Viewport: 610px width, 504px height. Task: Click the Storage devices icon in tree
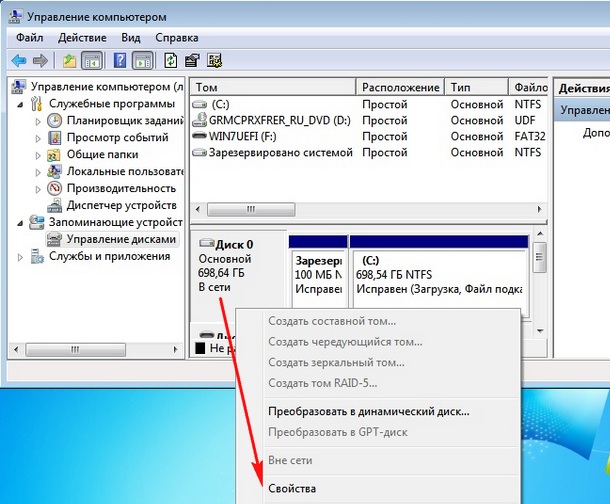point(37,222)
